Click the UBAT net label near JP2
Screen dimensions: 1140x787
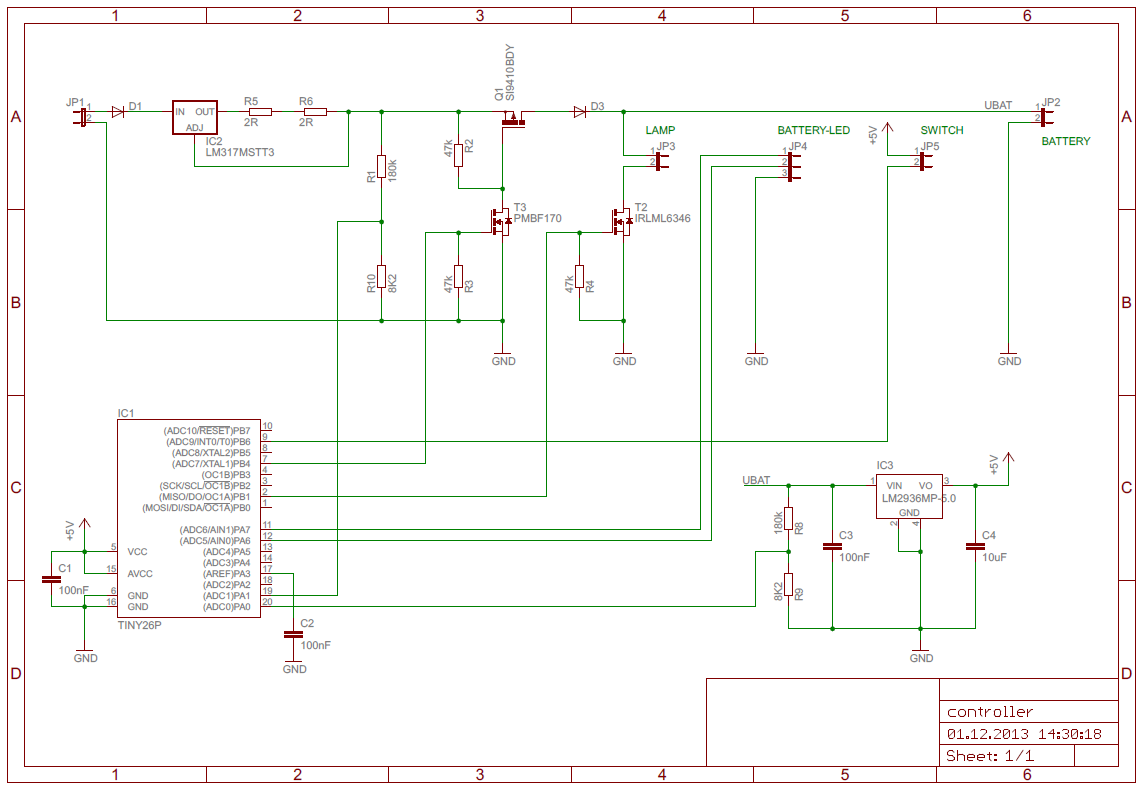point(998,105)
